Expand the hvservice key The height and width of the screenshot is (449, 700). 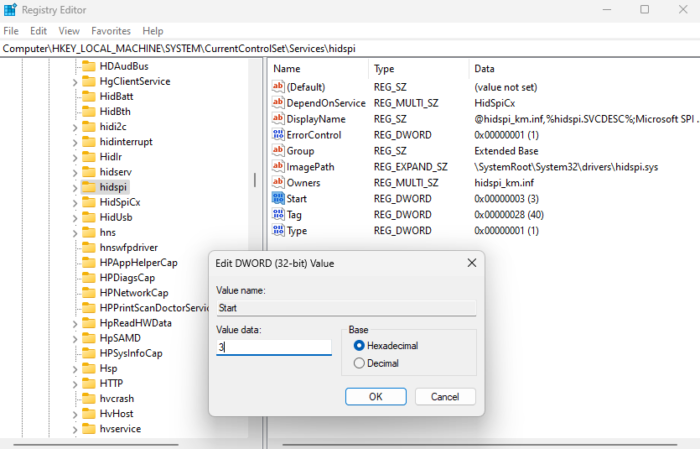point(75,430)
